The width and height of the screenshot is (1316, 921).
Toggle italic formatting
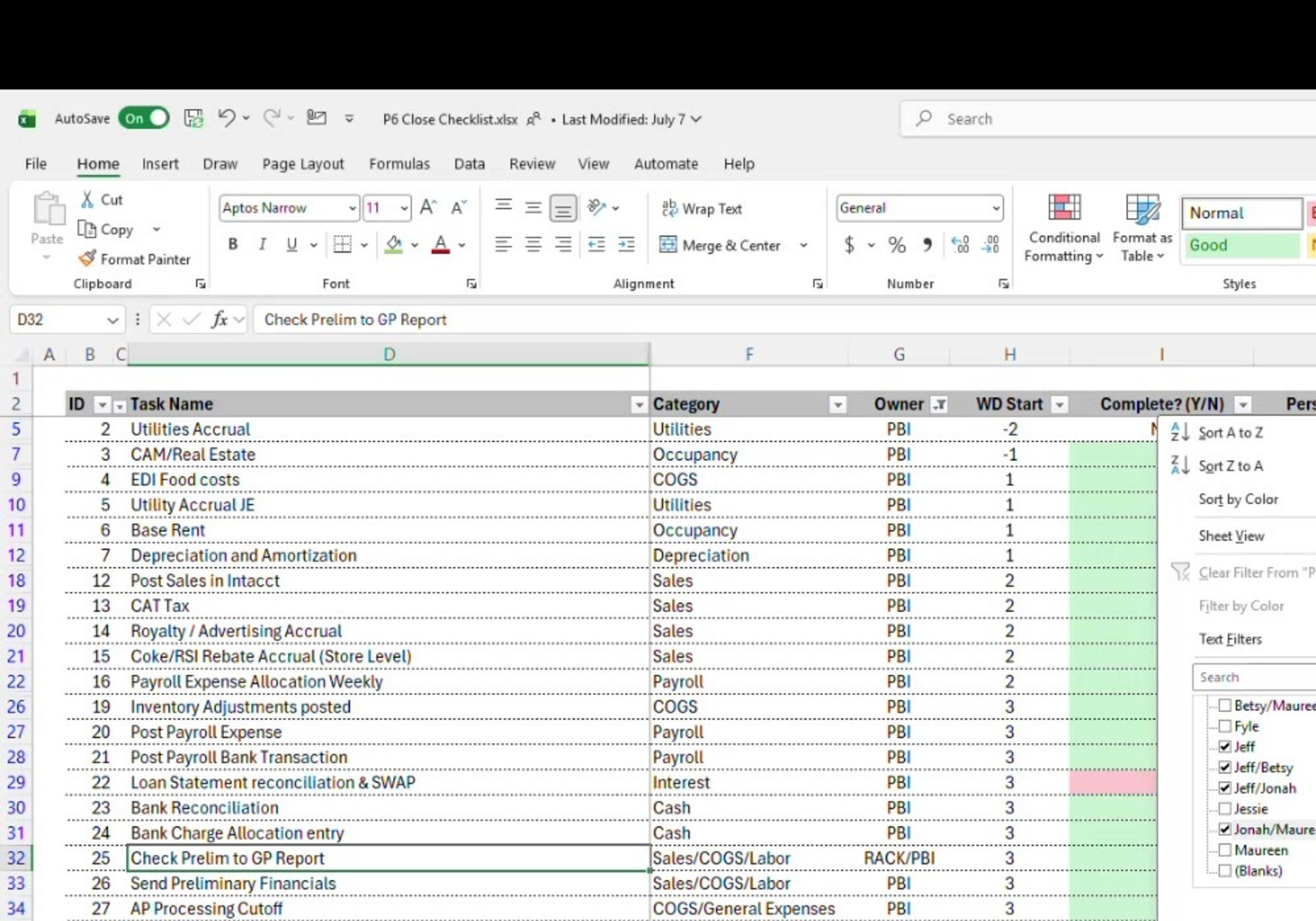click(262, 245)
